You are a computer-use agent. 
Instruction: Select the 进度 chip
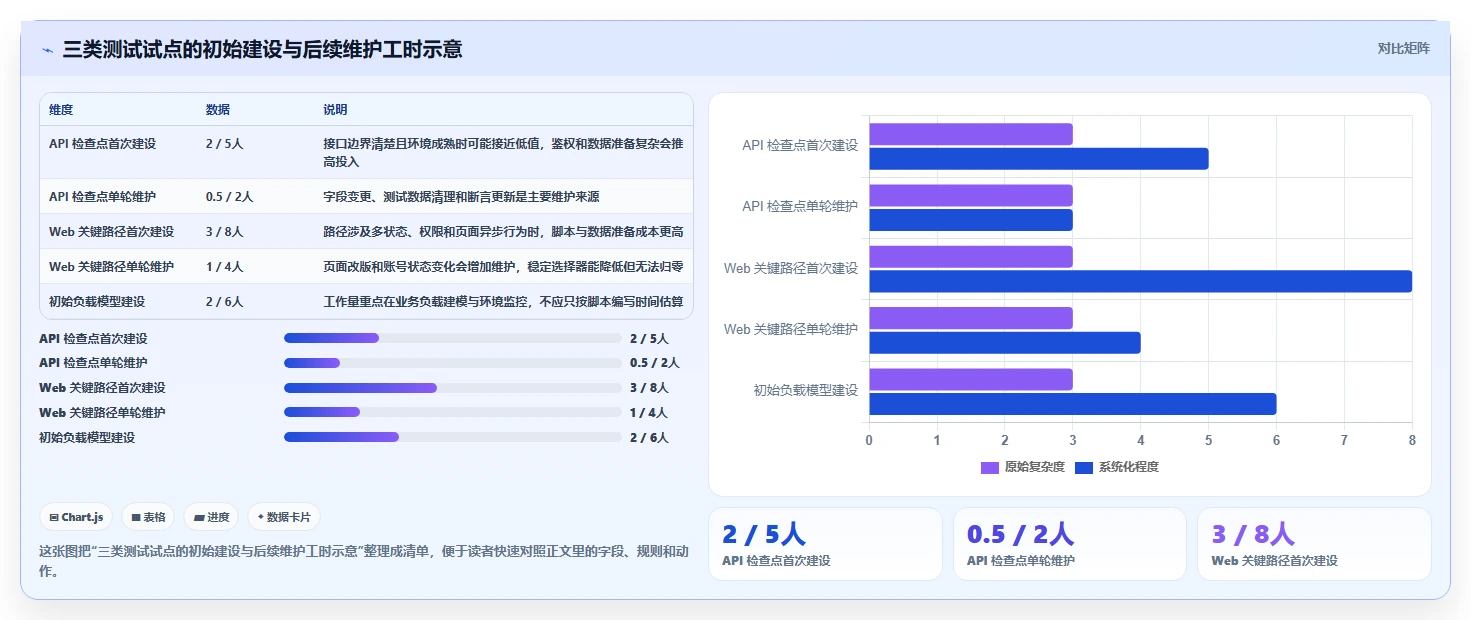[x=211, y=517]
